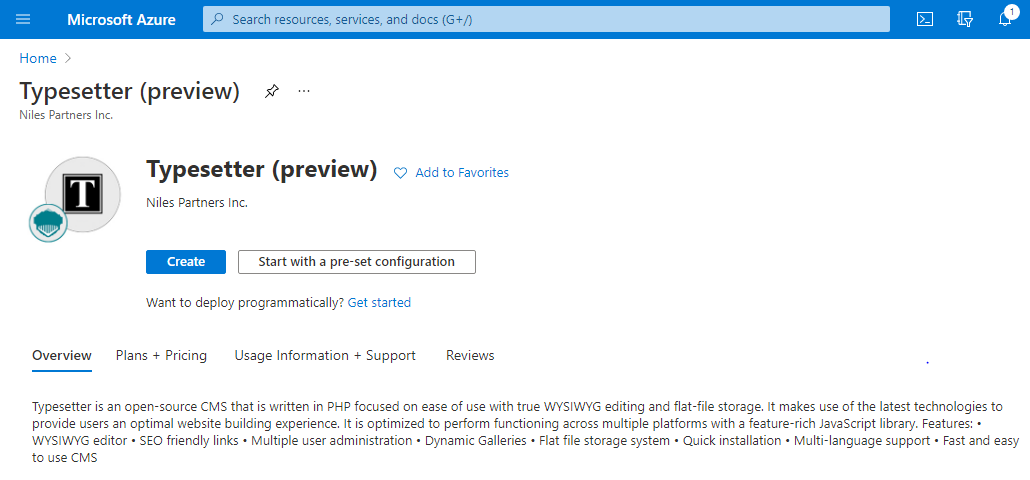Launch Cloud Shell from the top bar
This screenshot has height=480, width=1030.
tap(925, 19)
